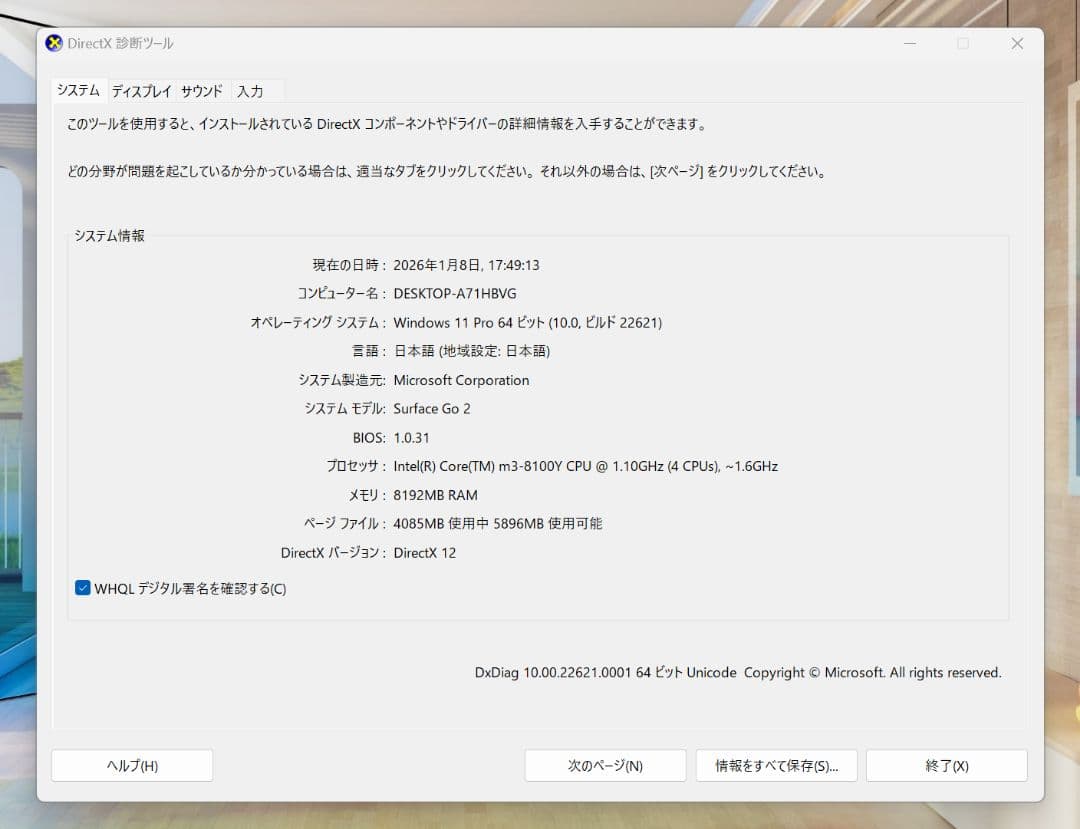Return to the システム tab
The width and height of the screenshot is (1080, 829).
[x=78, y=90]
